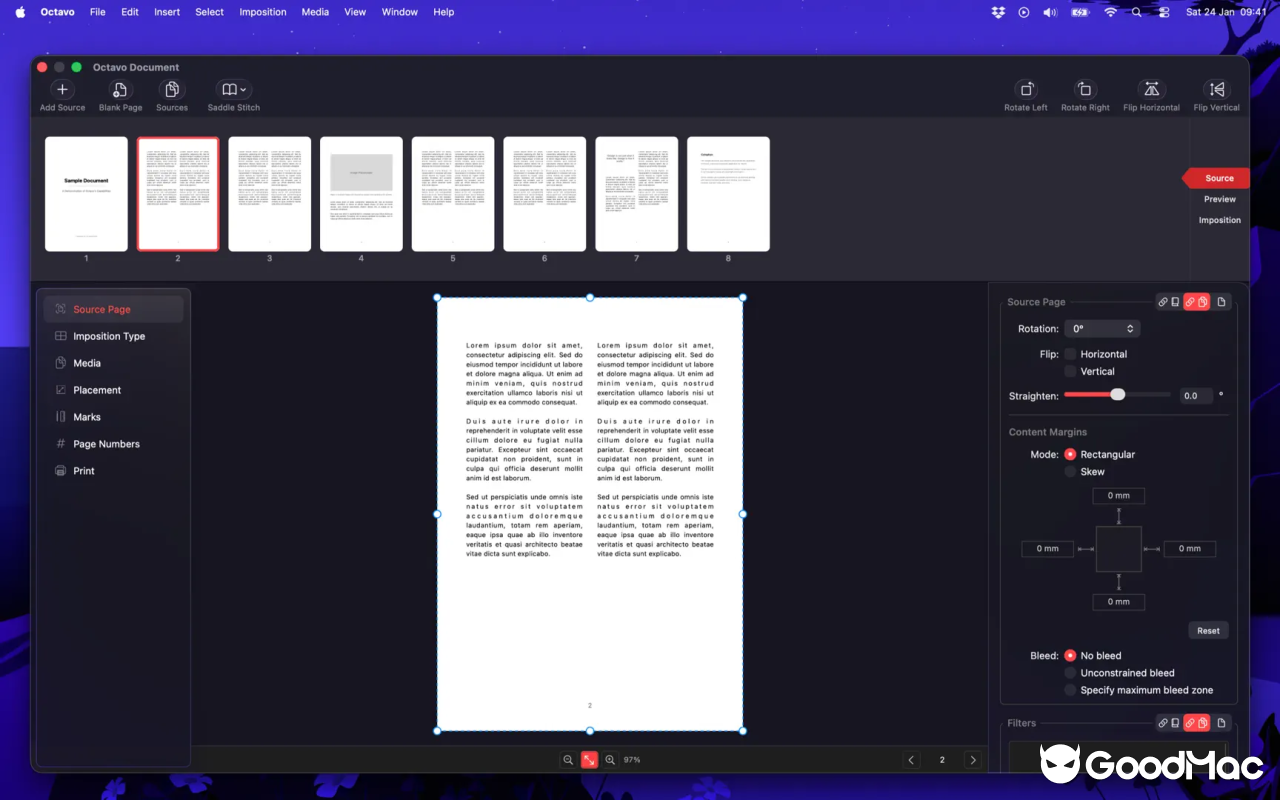Open the Rotation dropdown

coord(1101,328)
